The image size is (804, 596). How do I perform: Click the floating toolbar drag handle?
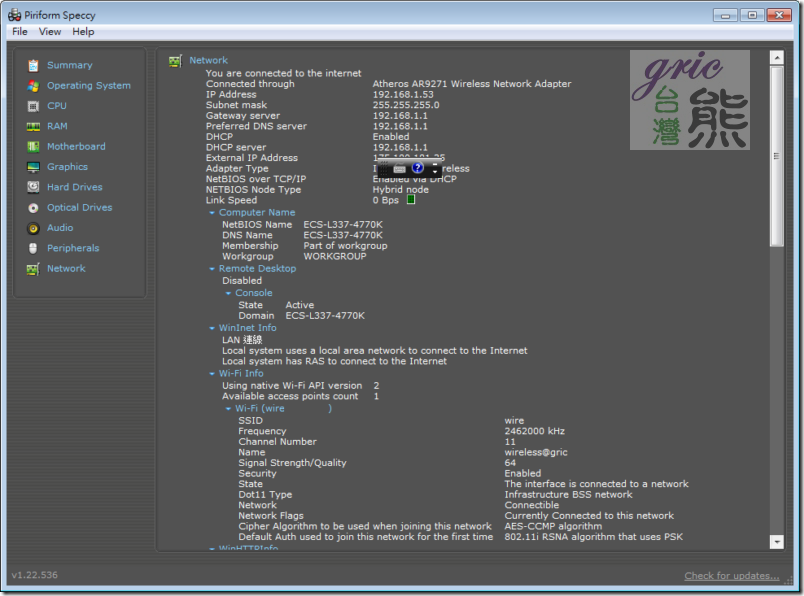click(x=384, y=168)
